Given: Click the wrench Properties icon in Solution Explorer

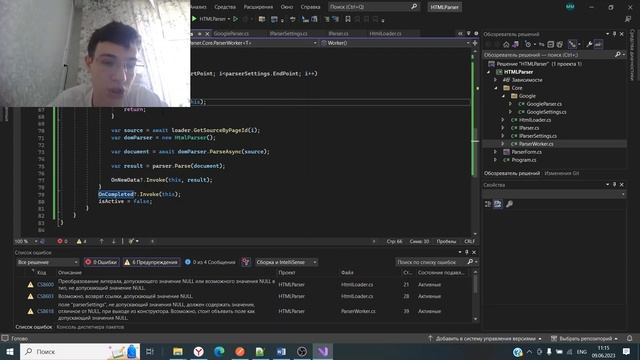Looking at the screenshot, I should point(589,44).
